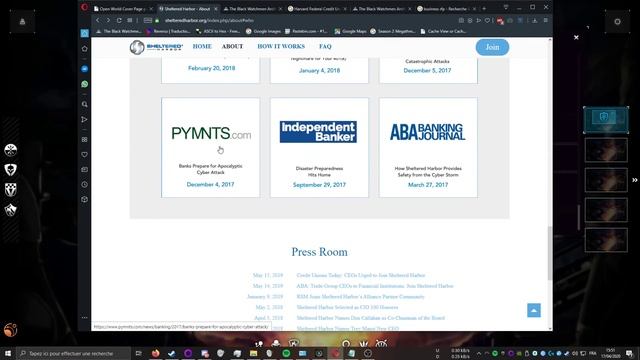Open the PYMNTS.com article card
Screen dimensions: 640x360
coord(211,147)
